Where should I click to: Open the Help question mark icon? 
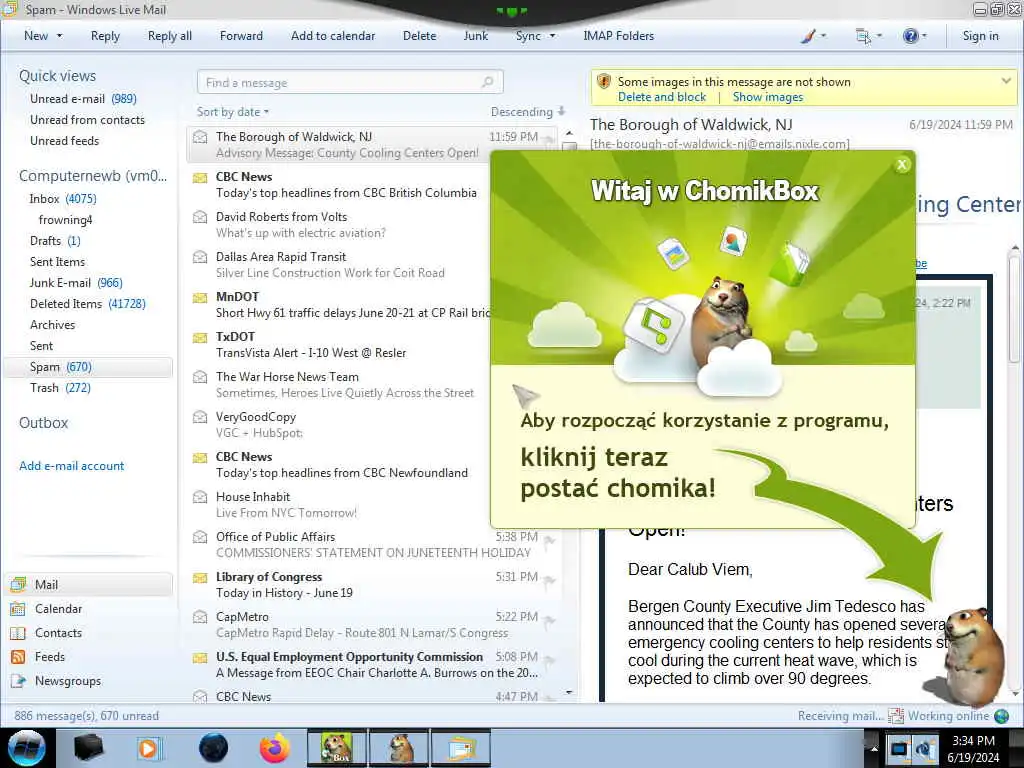click(x=910, y=36)
